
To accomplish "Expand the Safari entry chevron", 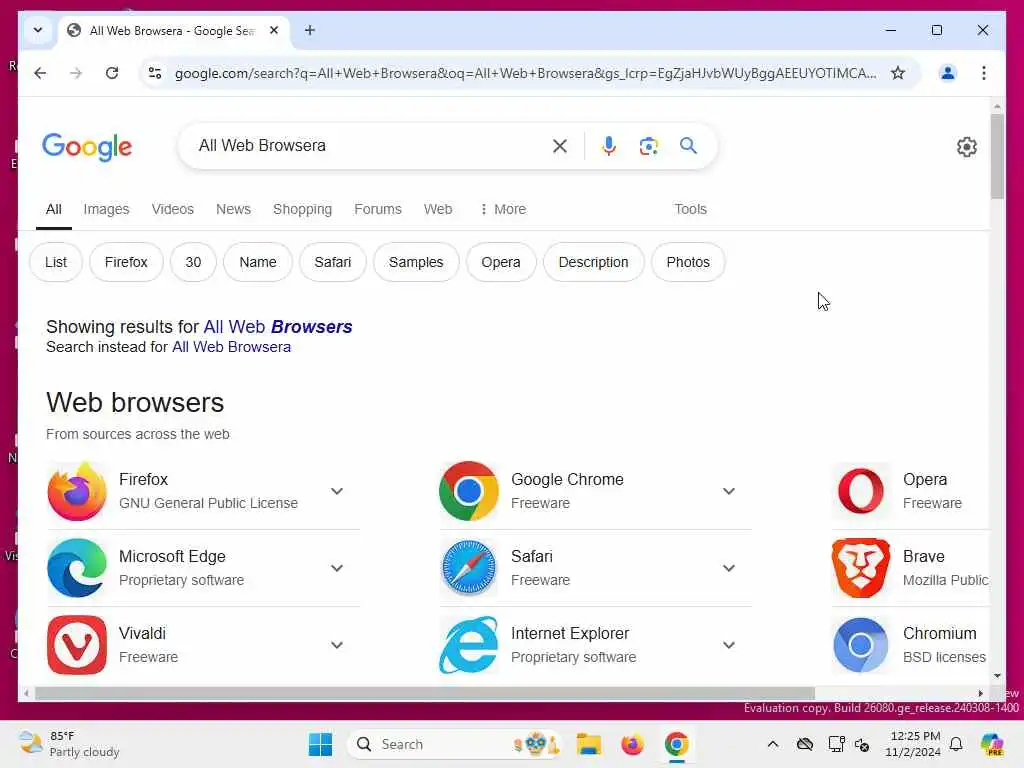I will coord(729,568).
